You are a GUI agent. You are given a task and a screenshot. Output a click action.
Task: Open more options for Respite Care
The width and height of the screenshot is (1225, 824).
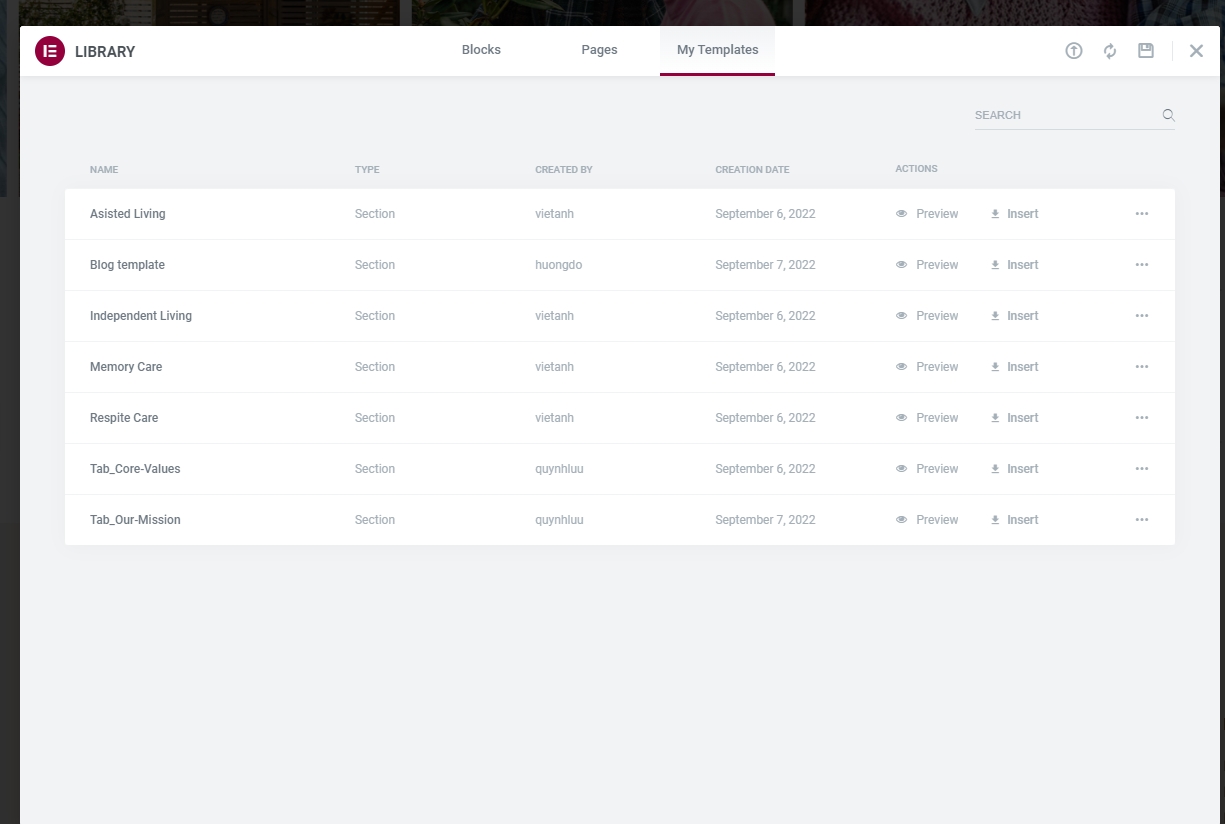click(x=1142, y=418)
